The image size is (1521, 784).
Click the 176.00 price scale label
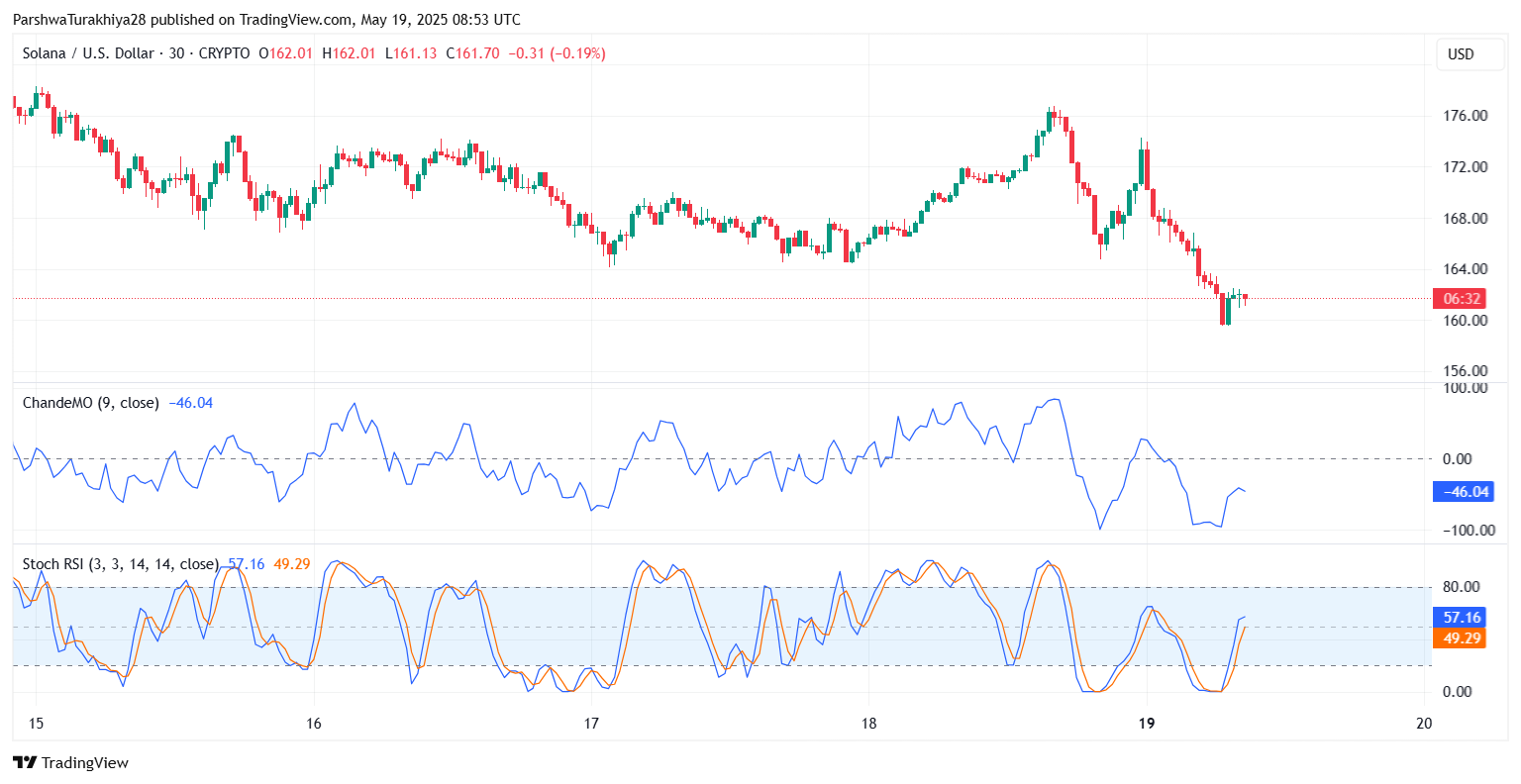(x=1465, y=116)
